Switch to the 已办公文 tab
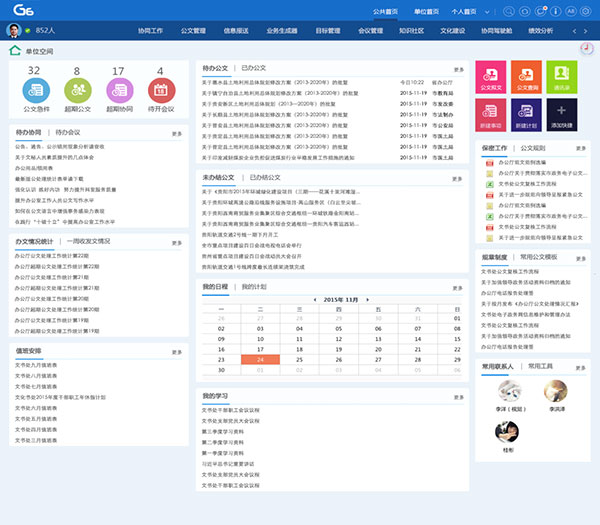600x525 pixels. 254,68
